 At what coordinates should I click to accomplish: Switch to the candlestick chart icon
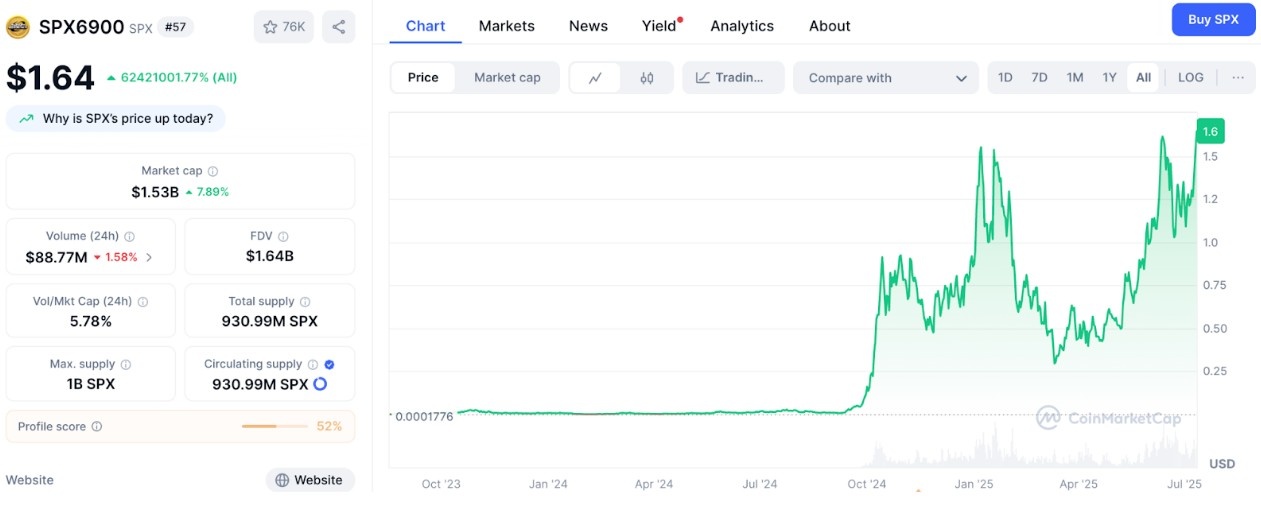(x=646, y=78)
